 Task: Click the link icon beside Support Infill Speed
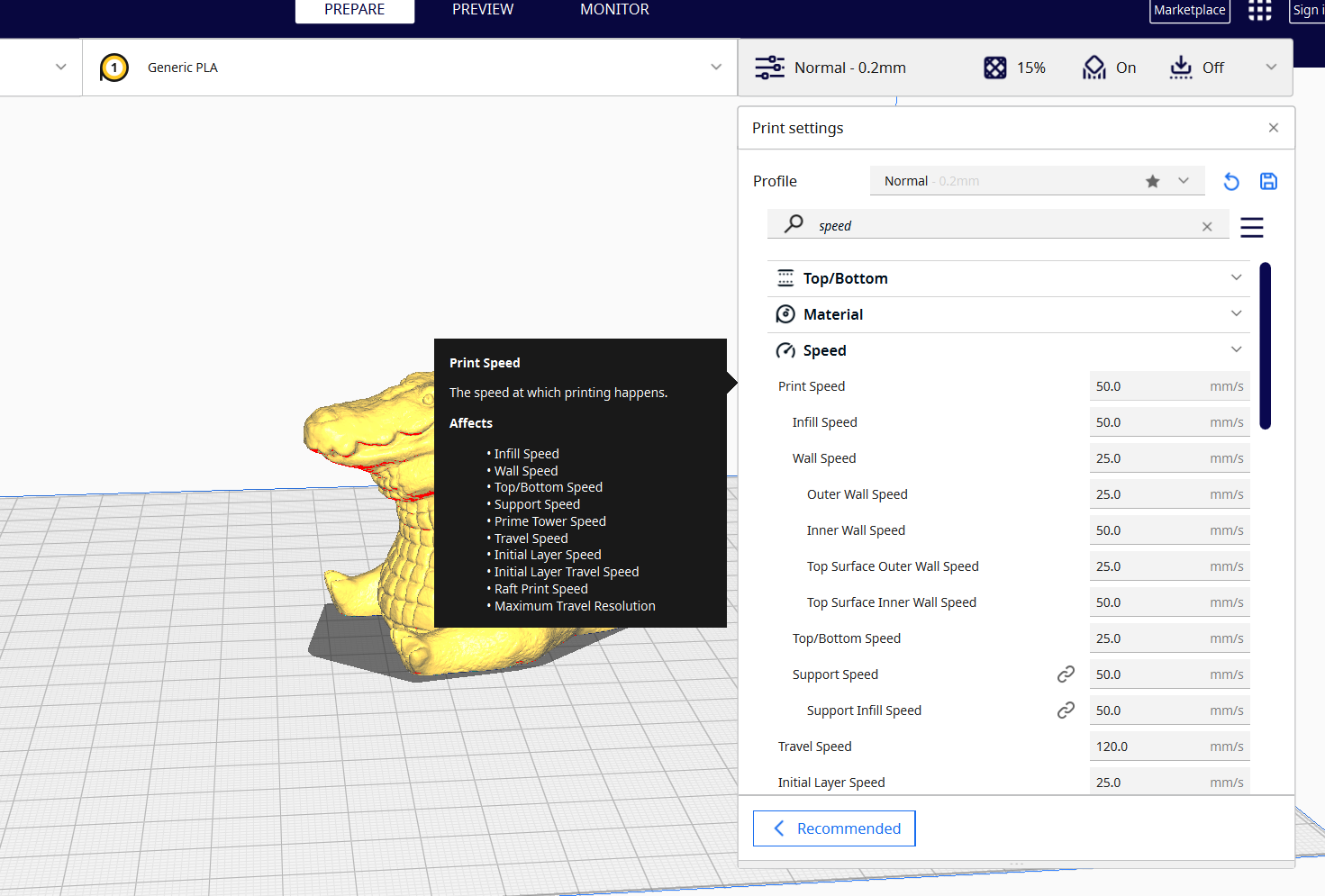pyautogui.click(x=1066, y=710)
